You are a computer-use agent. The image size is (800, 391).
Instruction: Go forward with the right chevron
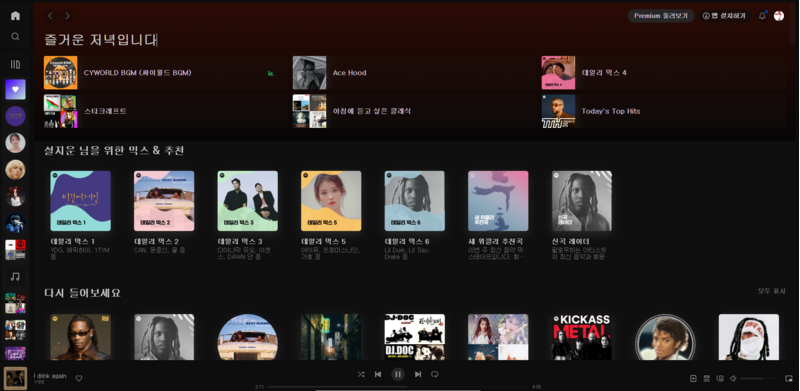tap(67, 16)
